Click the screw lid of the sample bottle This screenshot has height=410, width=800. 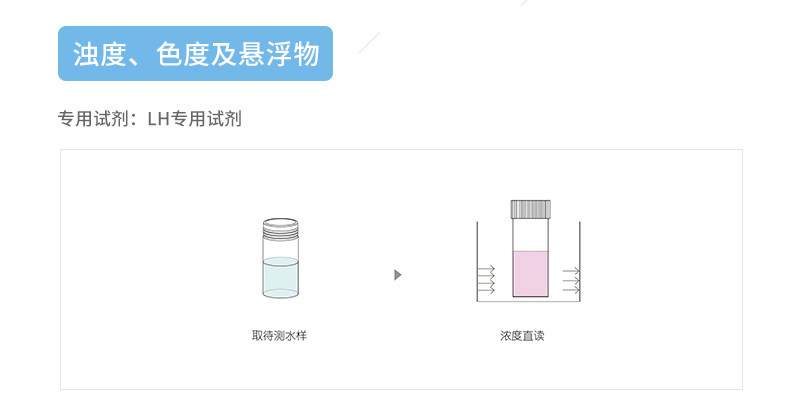pyautogui.click(x=279, y=226)
